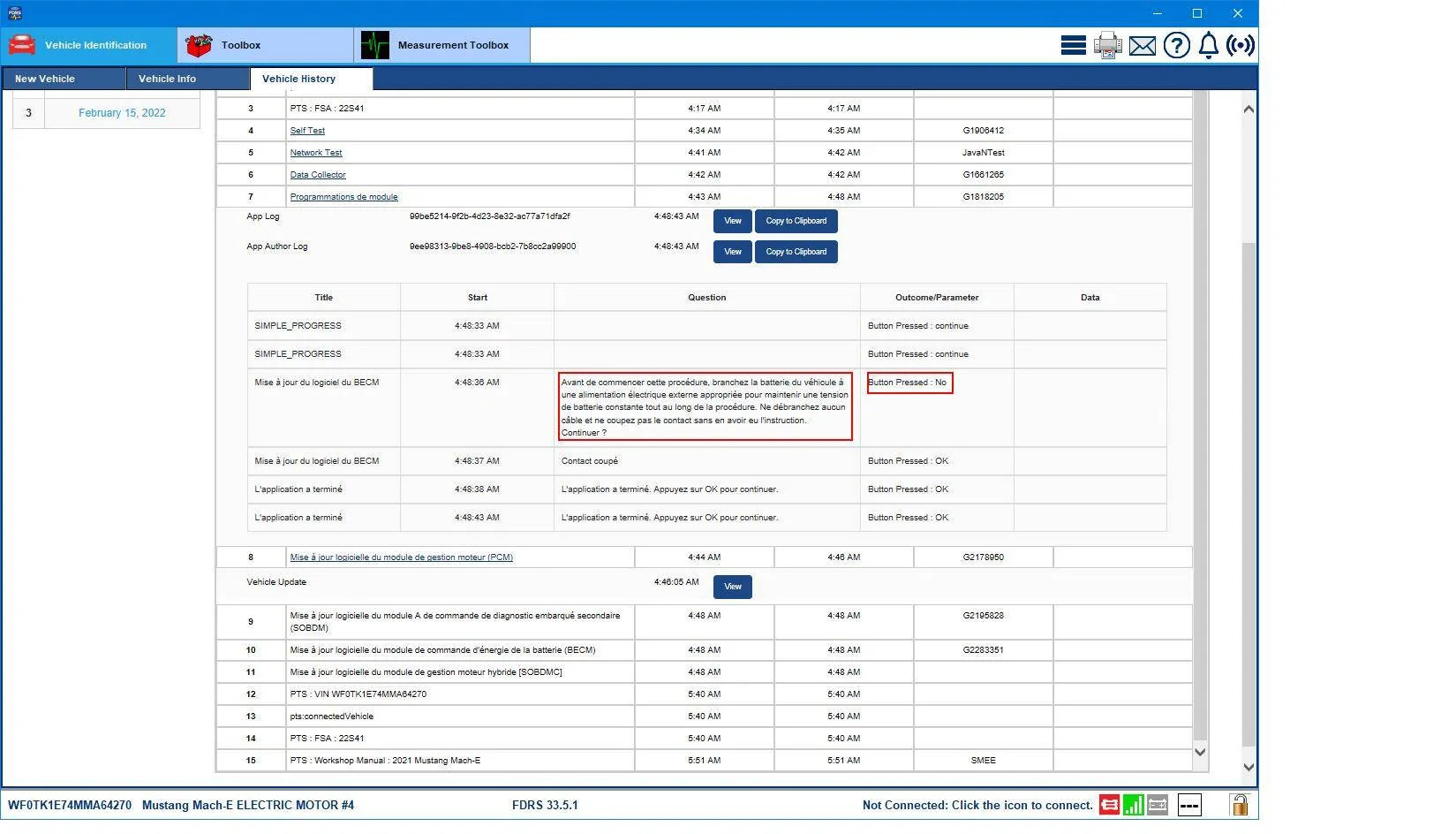Open the help question mark icon
Image resolution: width=1456 pixels, height=834 pixels.
click(1176, 45)
